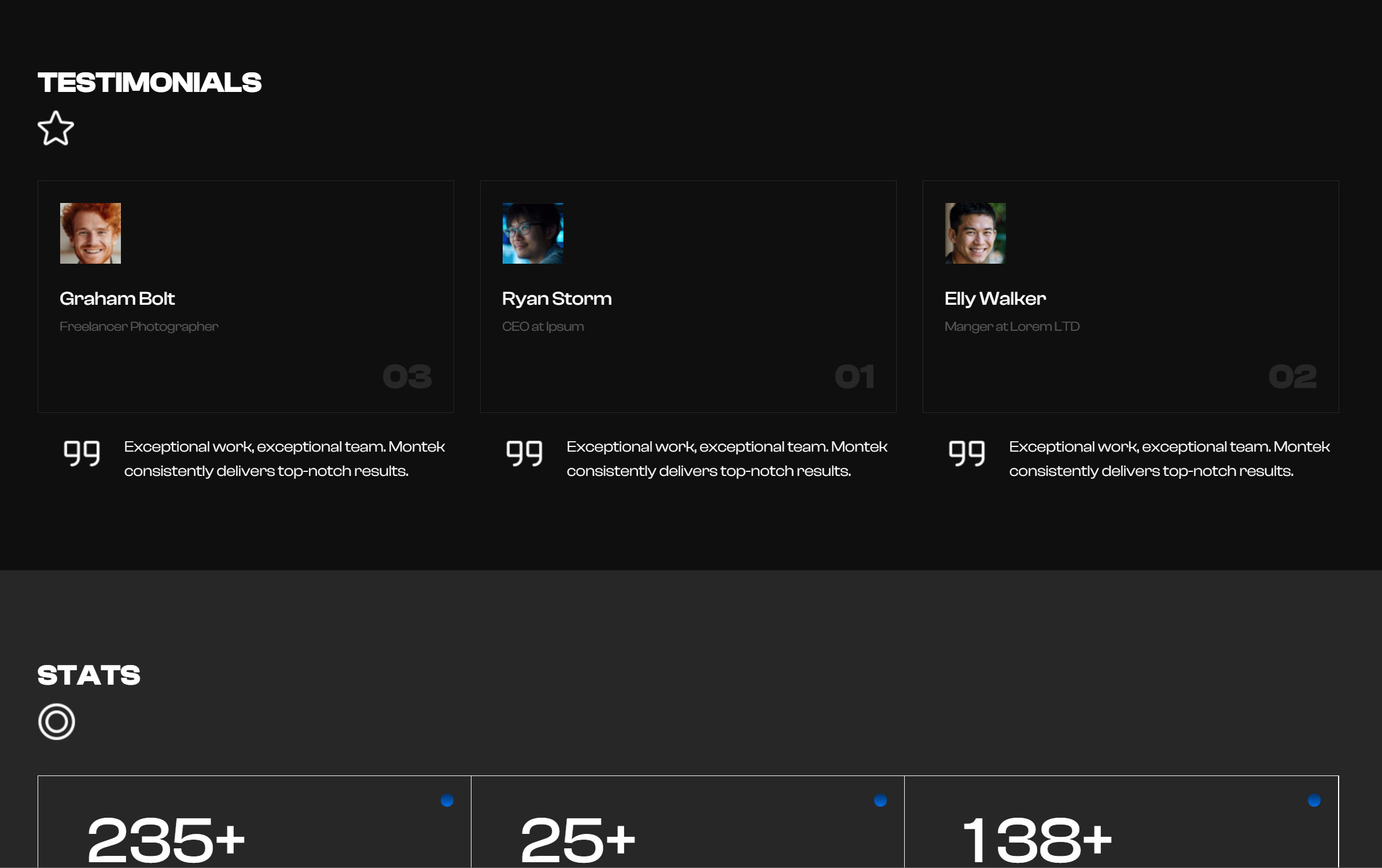The image size is (1382, 868).
Task: Click the Manger at Lorem LTD subtitle
Action: point(1012,327)
